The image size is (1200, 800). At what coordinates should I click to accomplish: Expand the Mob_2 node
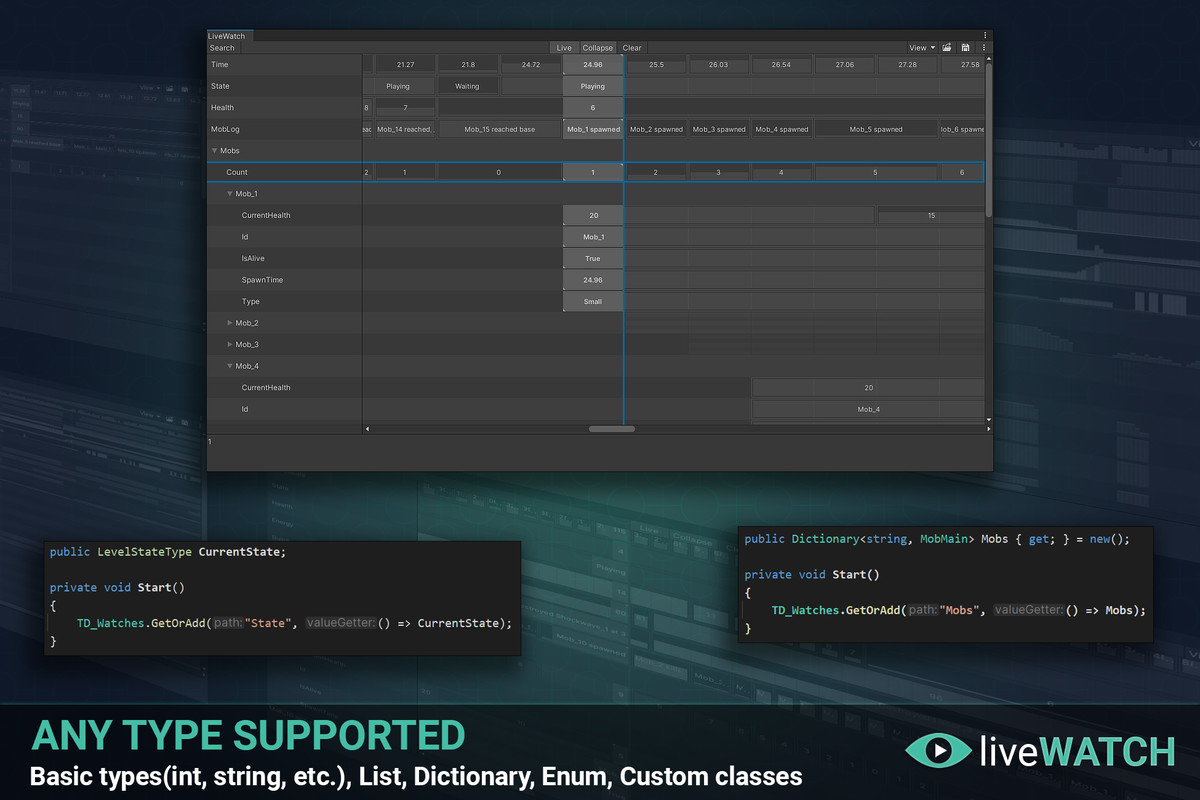point(230,323)
